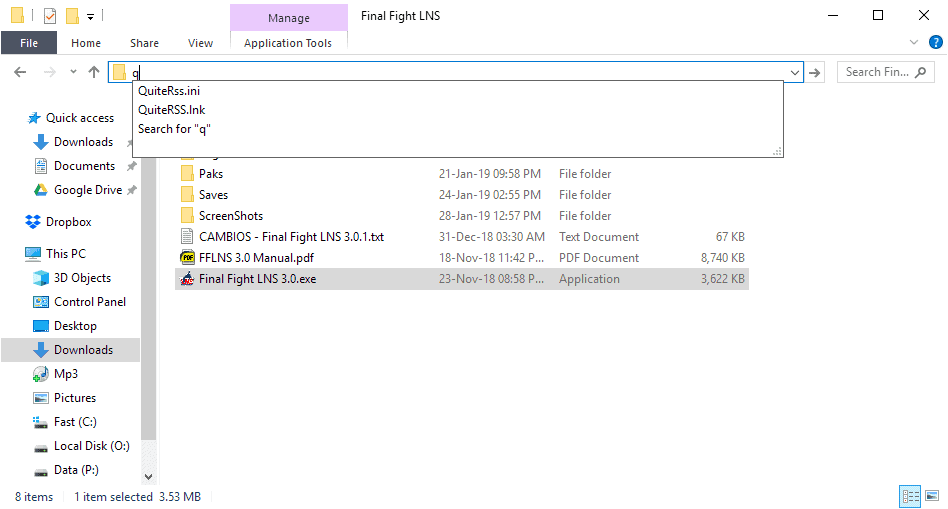Click the search magnifier icon

click(920, 72)
